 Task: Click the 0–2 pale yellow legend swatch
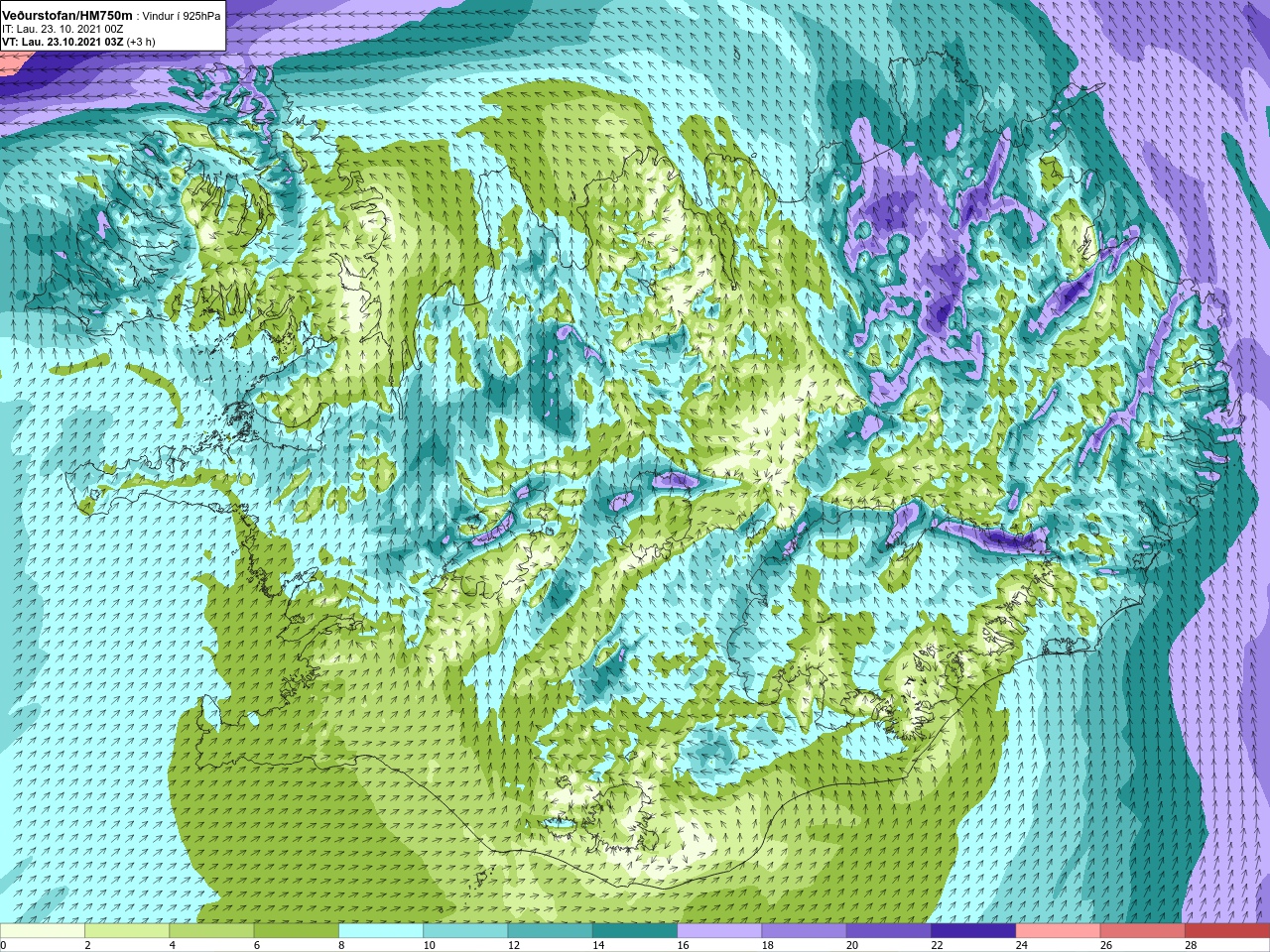pyautogui.click(x=43, y=931)
